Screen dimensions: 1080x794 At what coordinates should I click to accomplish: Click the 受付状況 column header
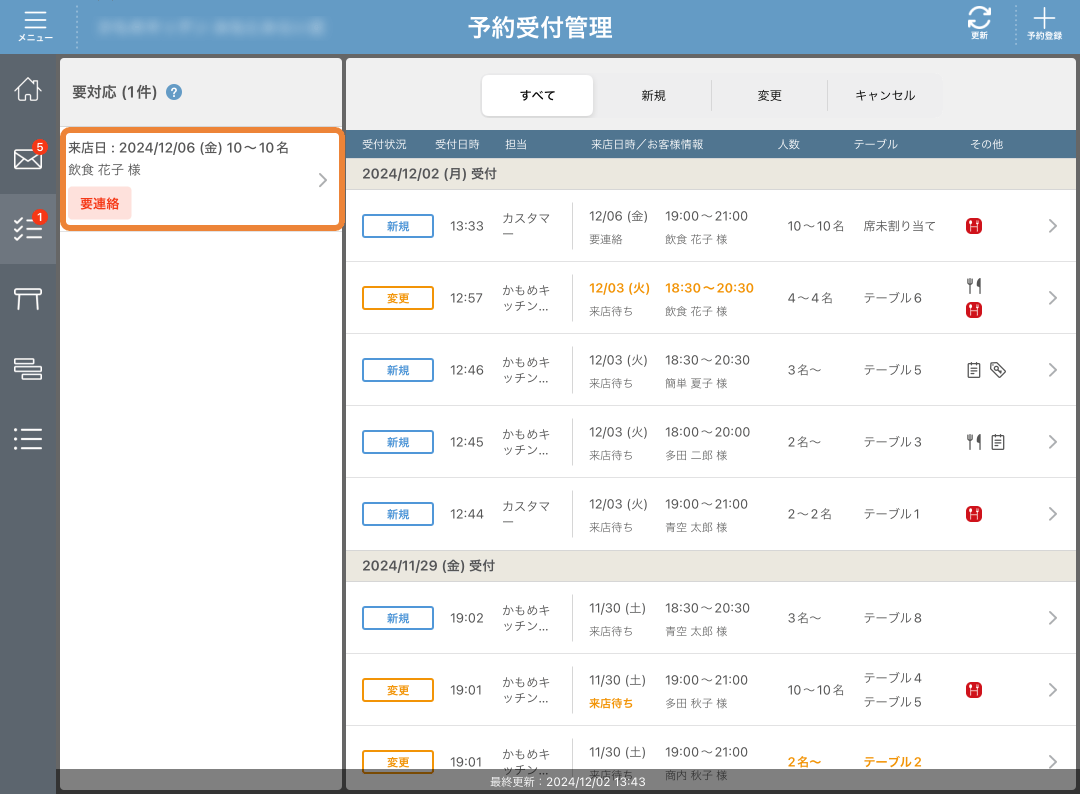[384, 145]
